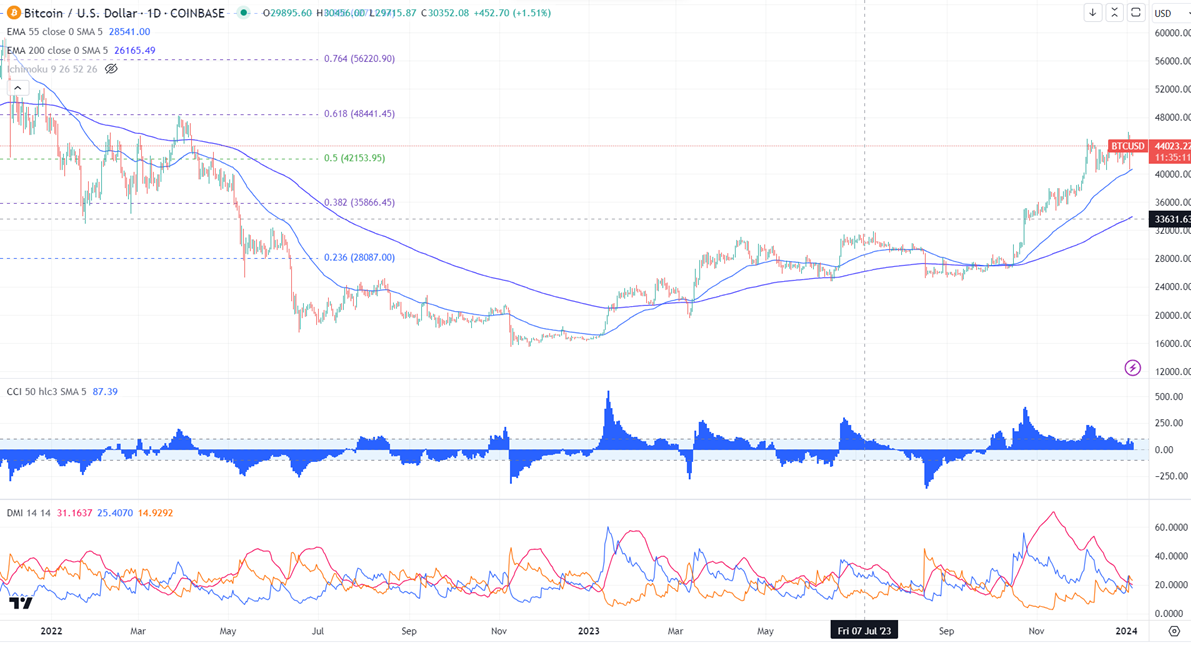The height and width of the screenshot is (645, 1191).
Task: Click the 11:35:11 bar countdown label
Action: point(1170,157)
